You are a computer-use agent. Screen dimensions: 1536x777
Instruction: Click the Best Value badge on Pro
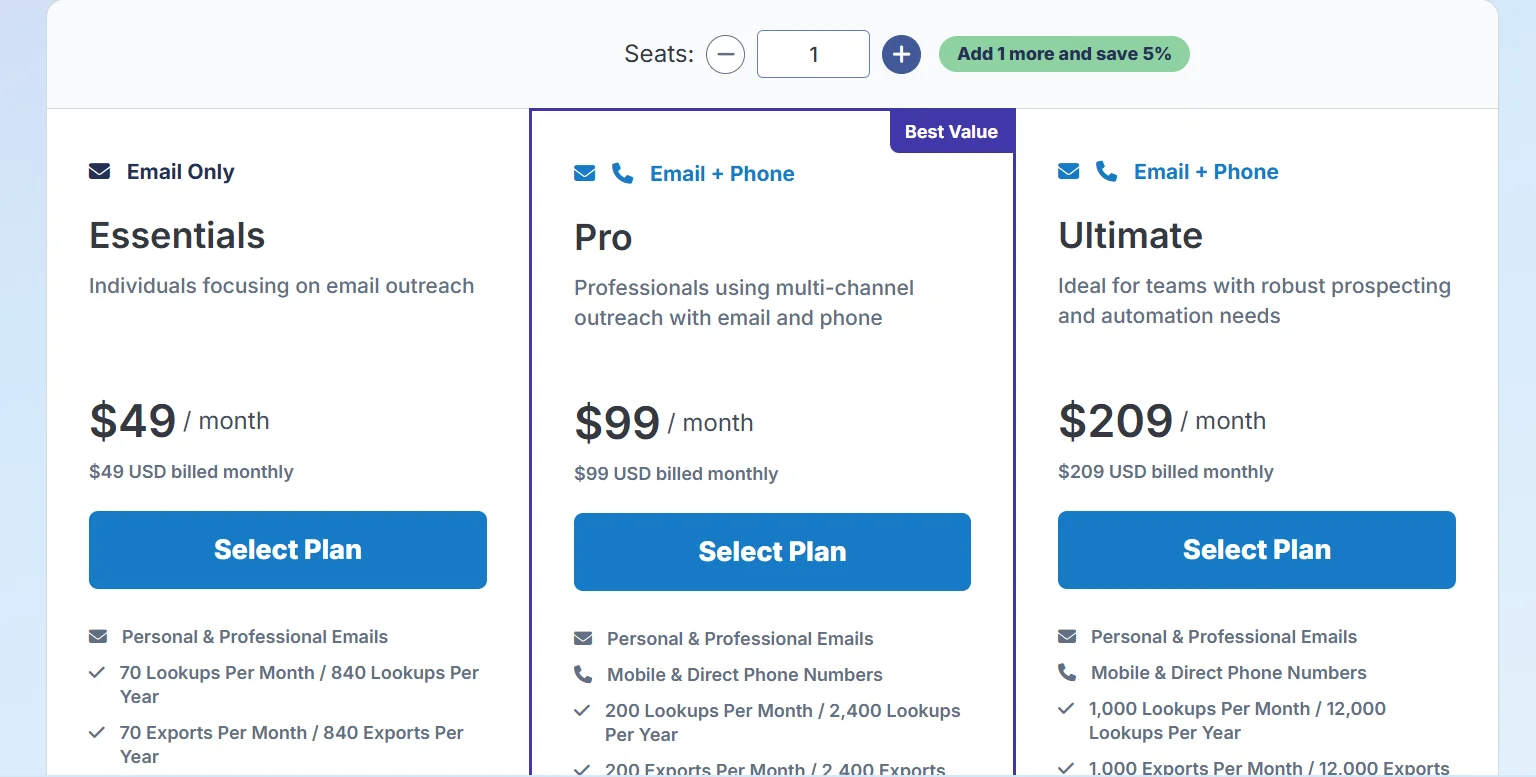coord(951,132)
